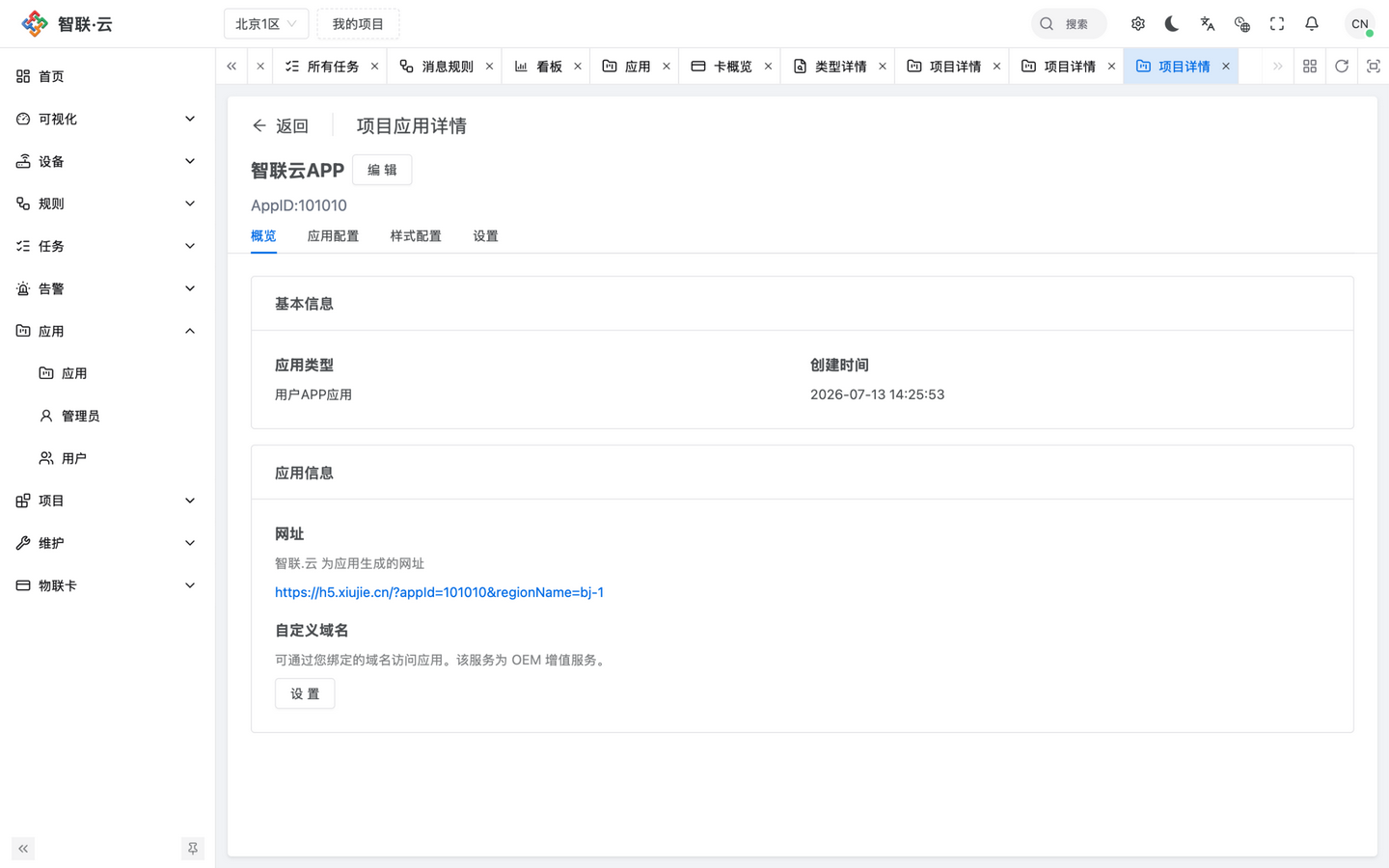Viewport: 1389px width, 868px height.
Task: Refresh the current tab page
Action: [x=1342, y=67]
